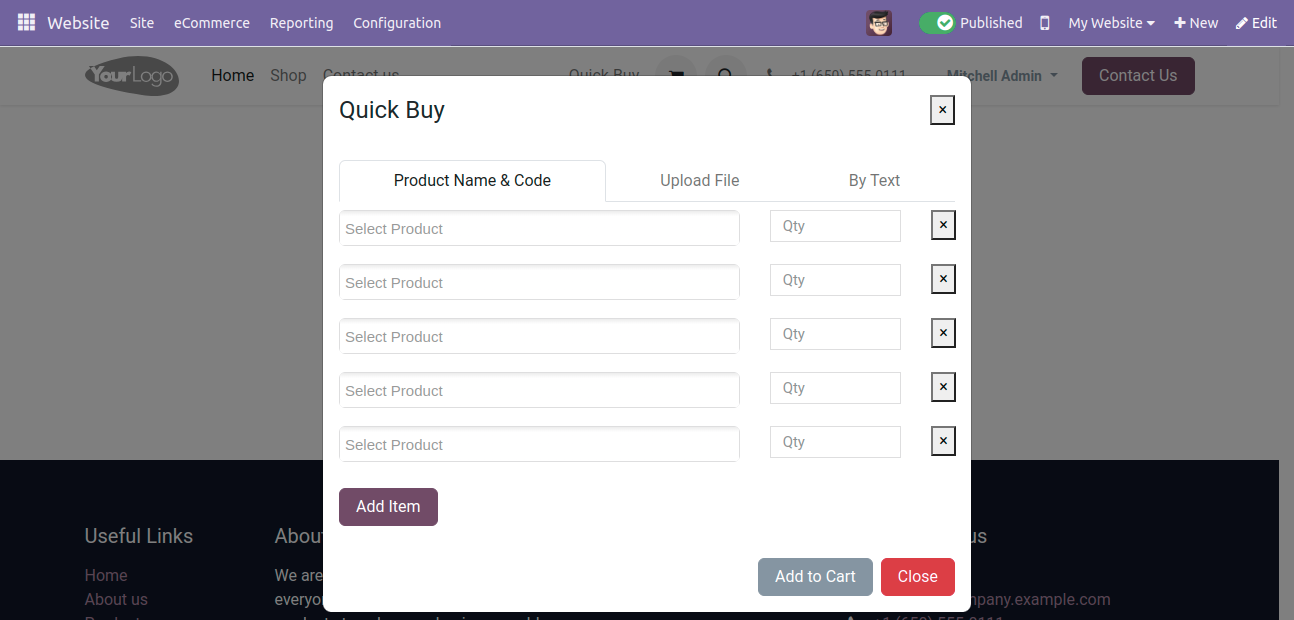Open the My Website dropdown
Image resolution: width=1294 pixels, height=620 pixels.
tap(1111, 23)
